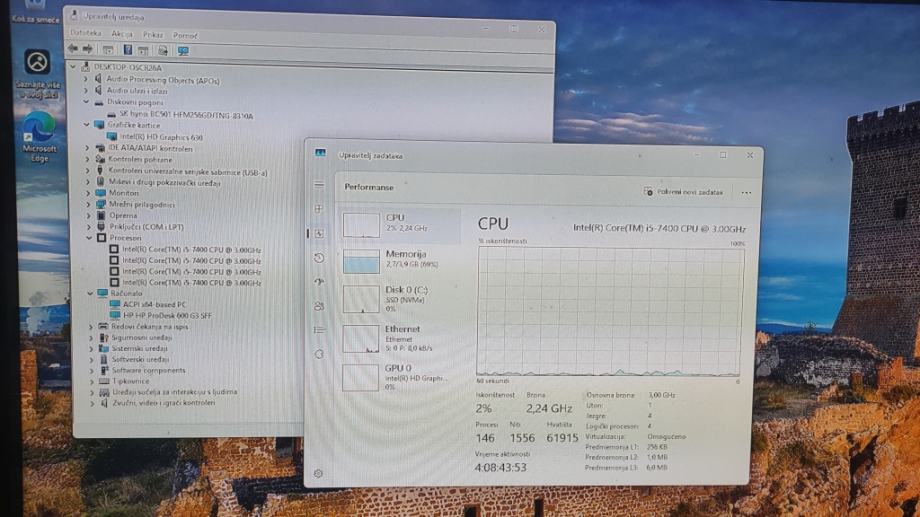Screen dimensions: 920x517
Task: Collapse the DESKTOP root computer node
Action: 73,67
